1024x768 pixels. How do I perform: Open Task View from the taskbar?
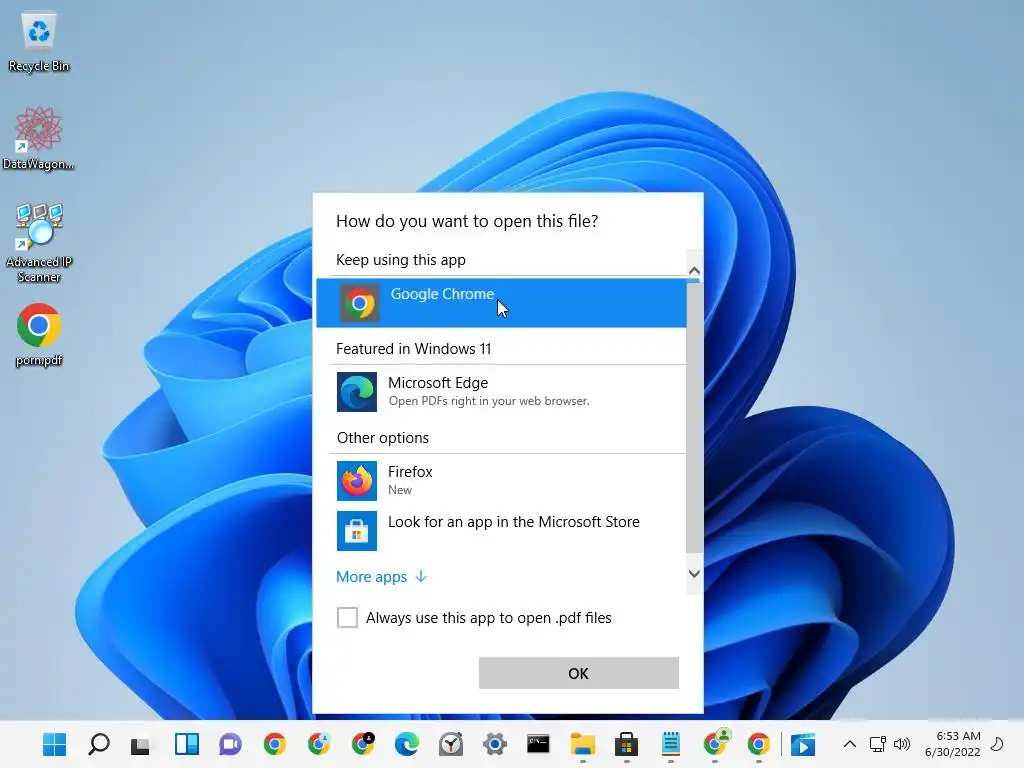140,744
